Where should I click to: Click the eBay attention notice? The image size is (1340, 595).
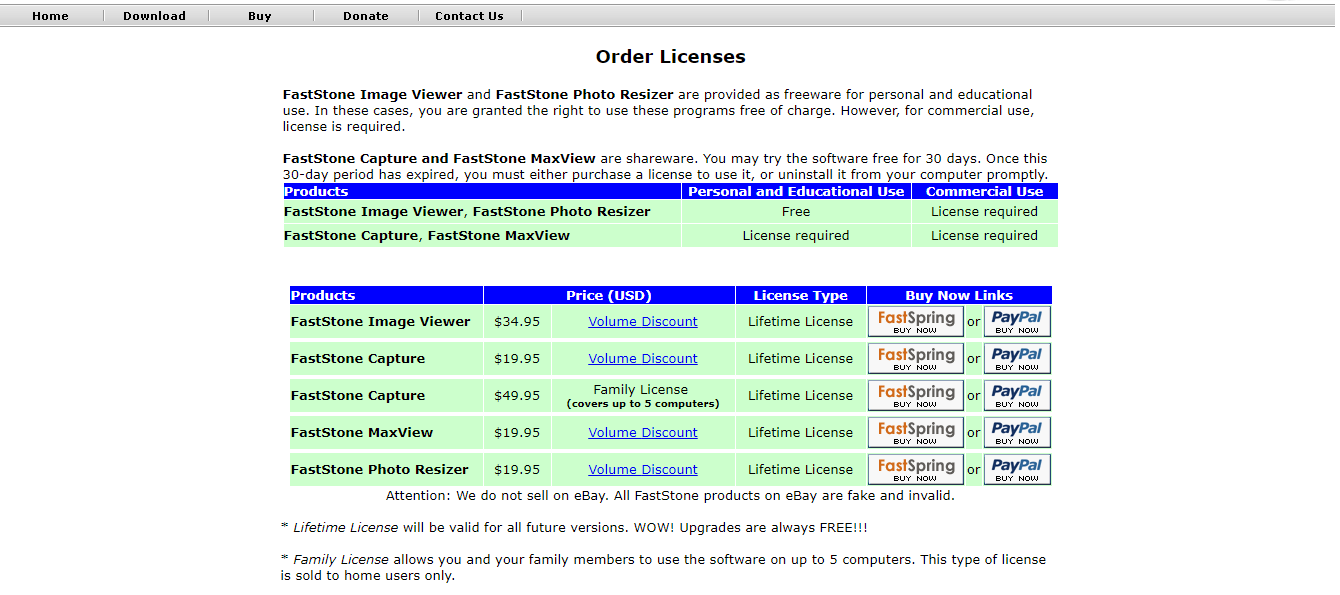tap(670, 496)
